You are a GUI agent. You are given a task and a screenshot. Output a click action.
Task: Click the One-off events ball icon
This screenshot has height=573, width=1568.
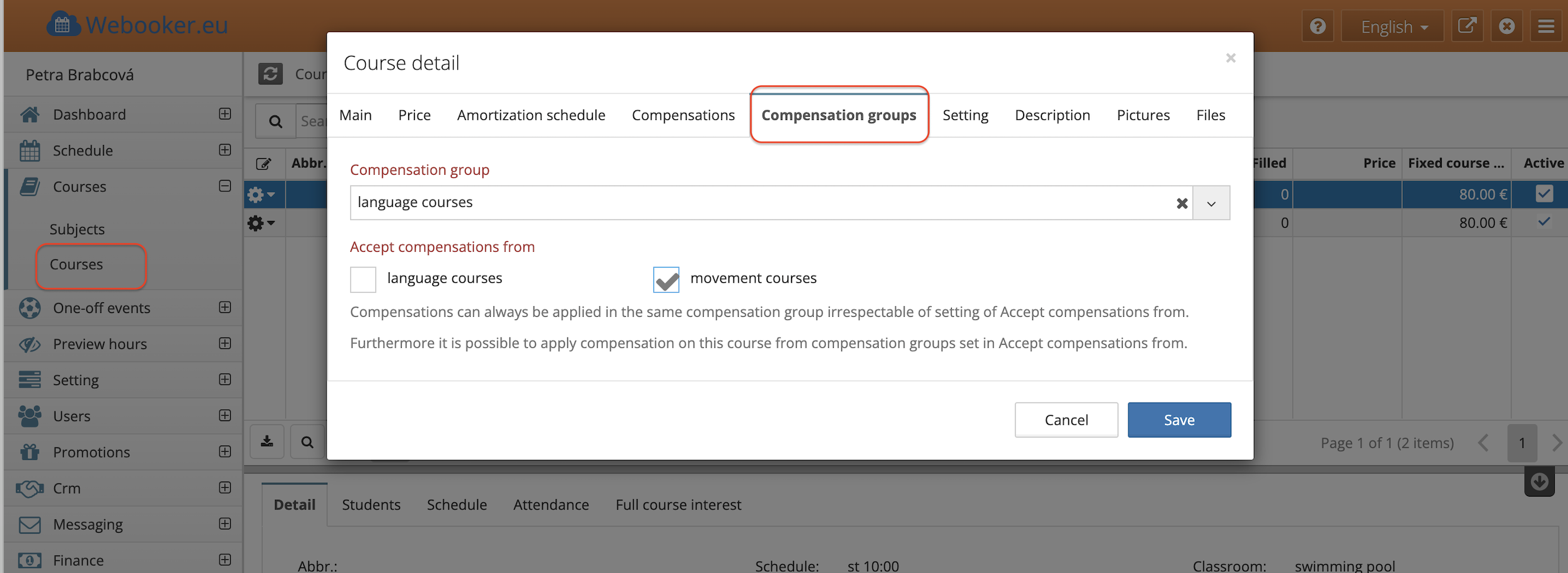tap(30, 308)
